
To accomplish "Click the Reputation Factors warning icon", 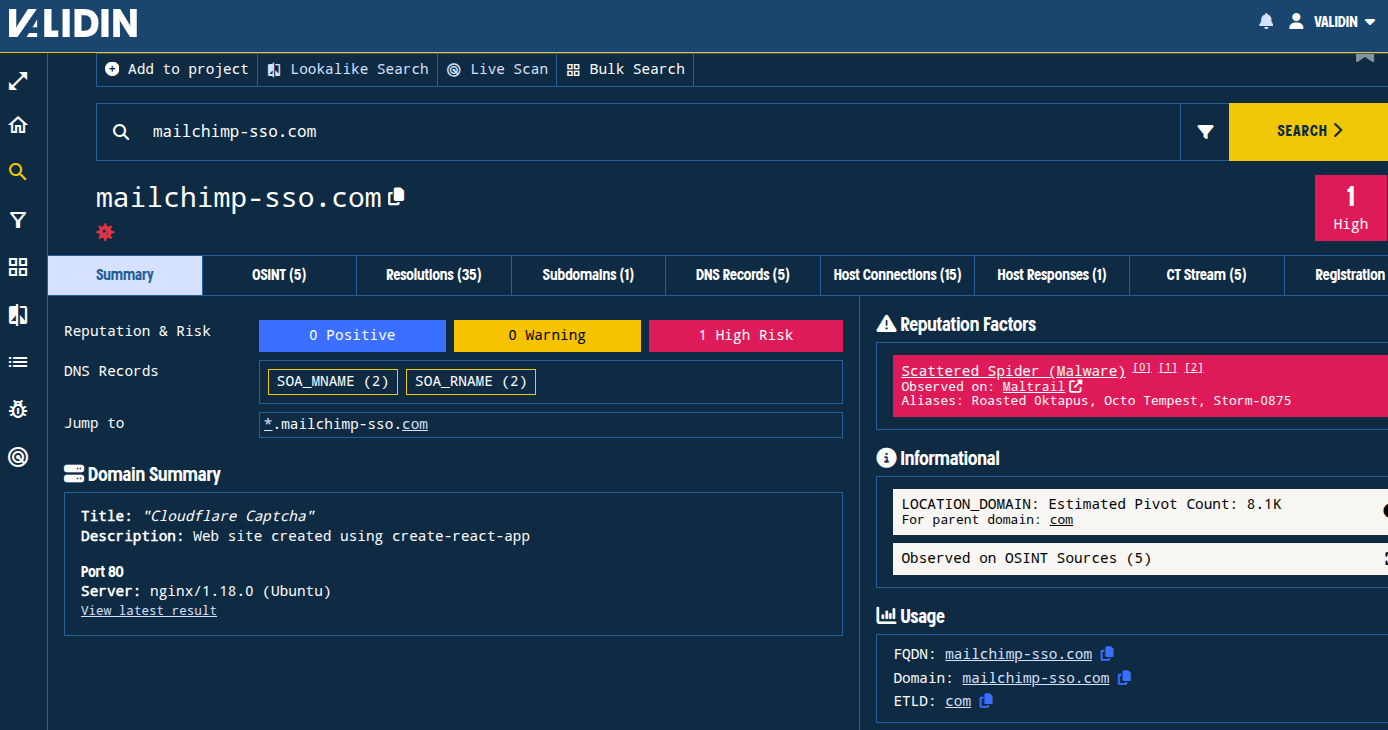I will (886, 324).
